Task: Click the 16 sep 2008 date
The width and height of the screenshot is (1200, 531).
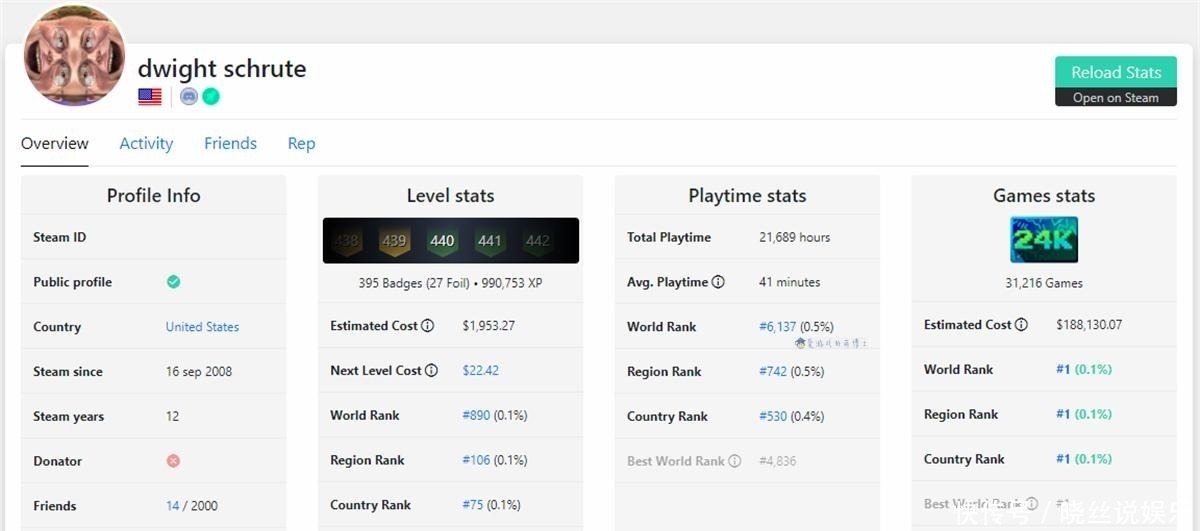Action: pos(198,372)
